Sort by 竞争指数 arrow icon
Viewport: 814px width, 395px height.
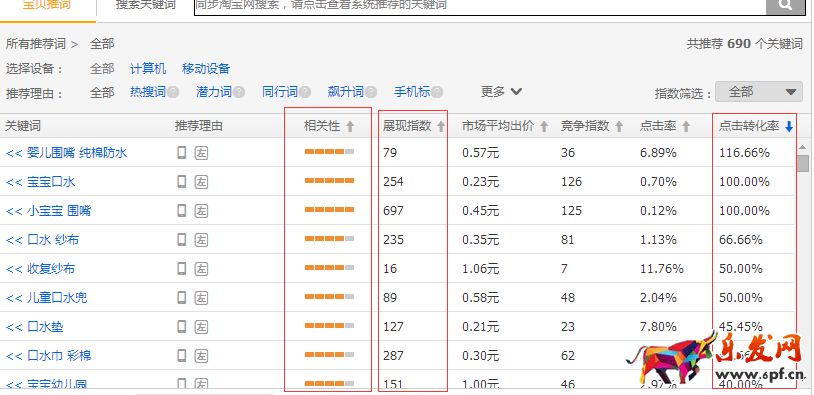point(619,126)
